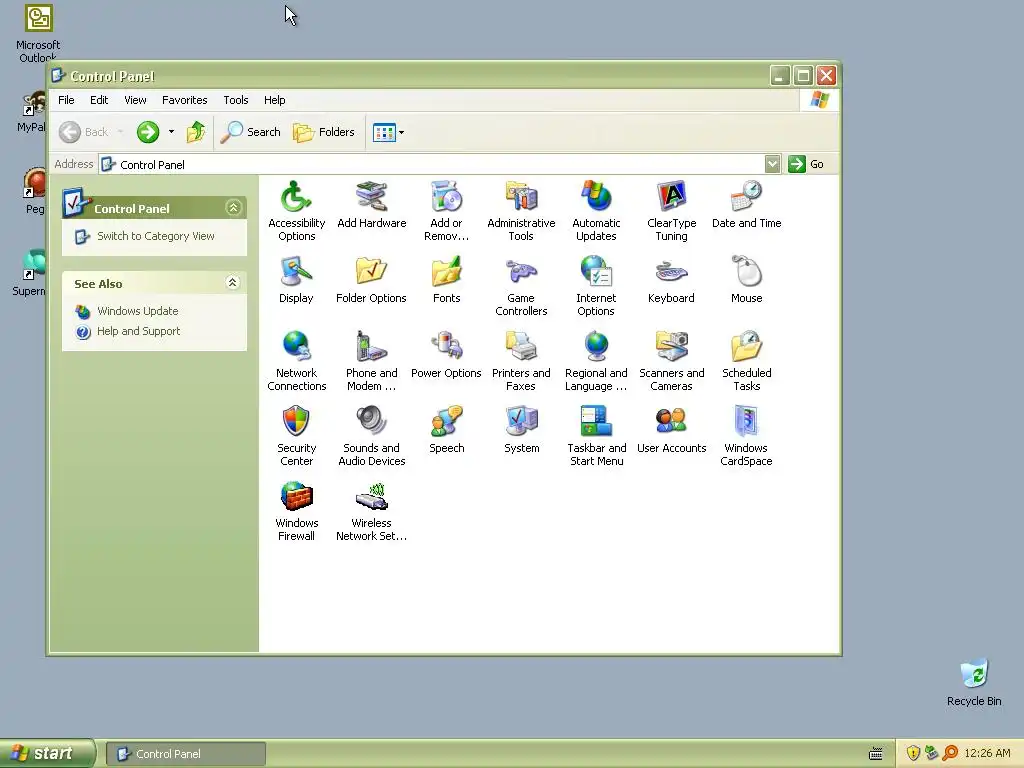Open the Forward history dropdown arrow
The image size is (1024, 768).
pyautogui.click(x=171, y=132)
